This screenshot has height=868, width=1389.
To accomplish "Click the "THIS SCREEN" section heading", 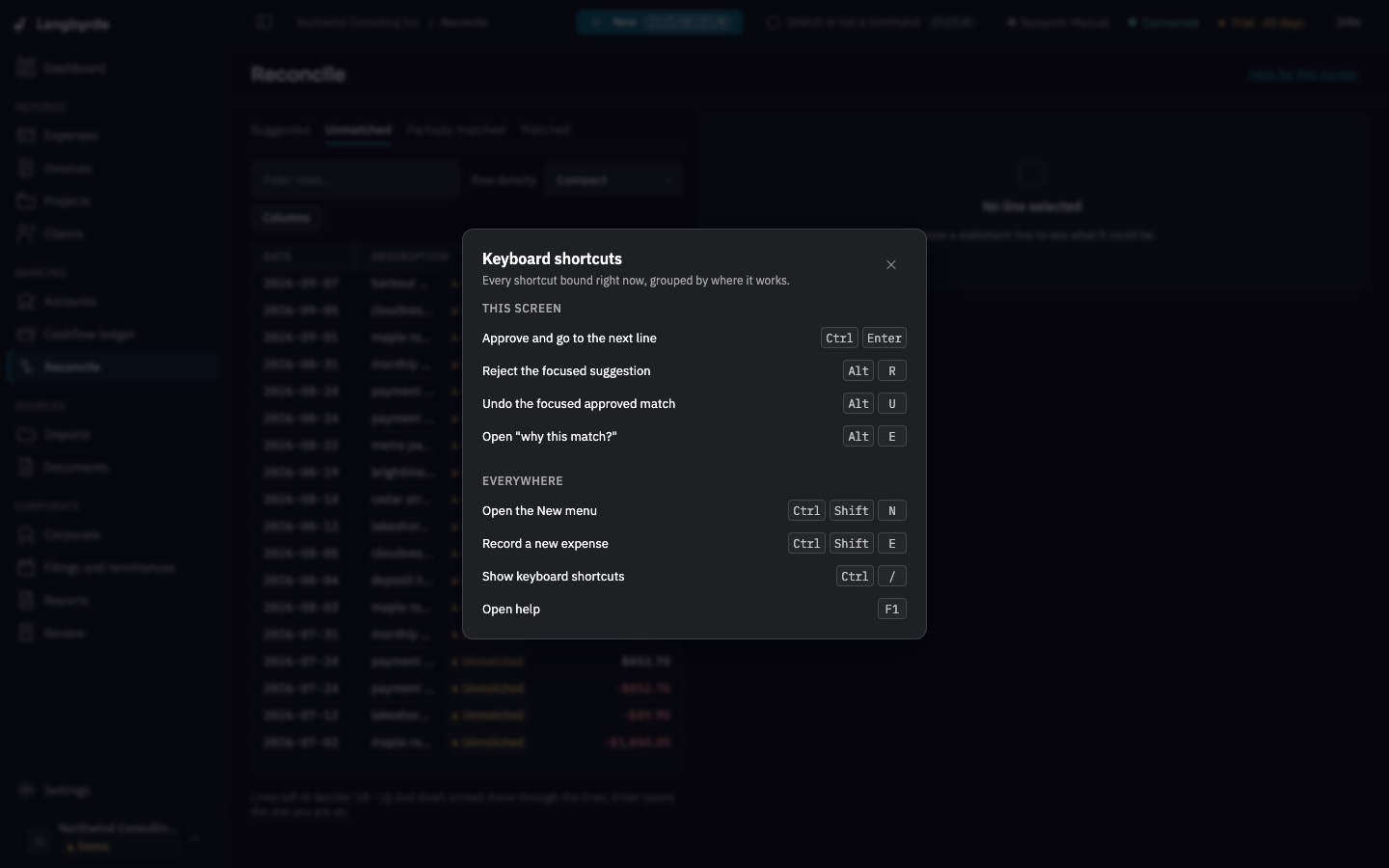I will pyautogui.click(x=522, y=309).
